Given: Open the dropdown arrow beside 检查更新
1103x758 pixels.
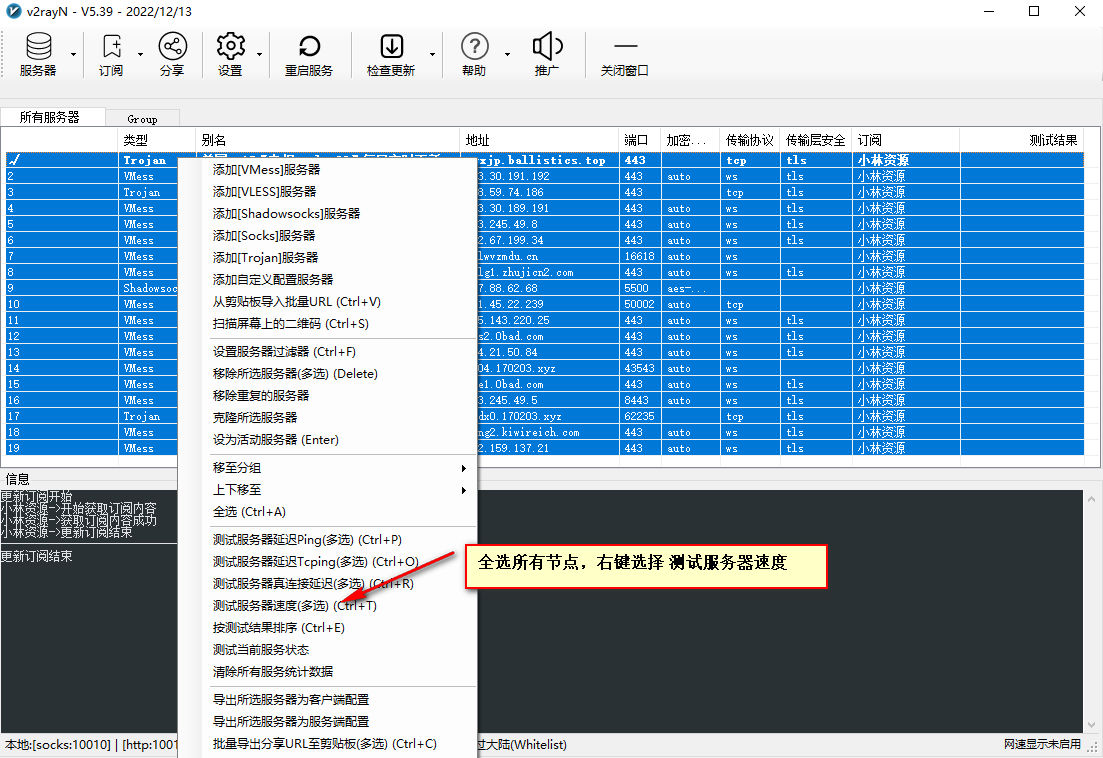Looking at the screenshot, I should 432,54.
